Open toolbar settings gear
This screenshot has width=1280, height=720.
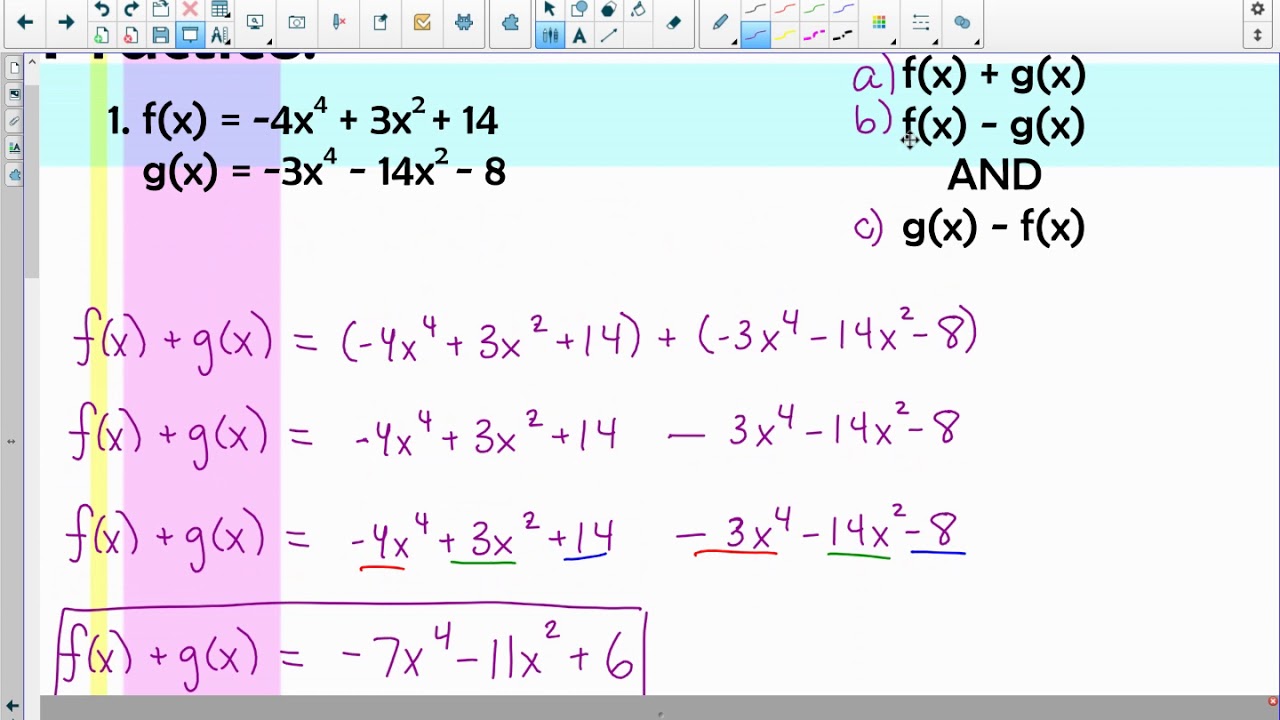pyautogui.click(x=1258, y=10)
